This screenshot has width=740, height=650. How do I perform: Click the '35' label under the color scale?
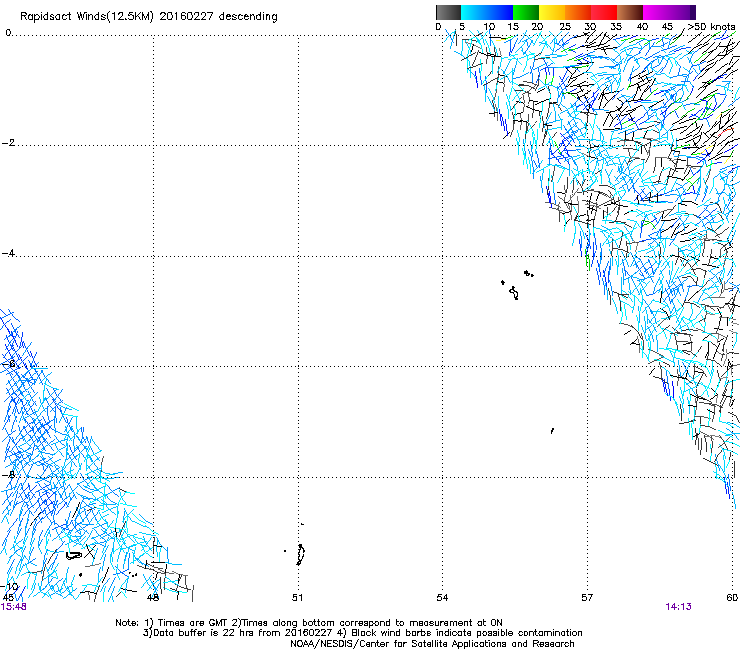tap(616, 27)
